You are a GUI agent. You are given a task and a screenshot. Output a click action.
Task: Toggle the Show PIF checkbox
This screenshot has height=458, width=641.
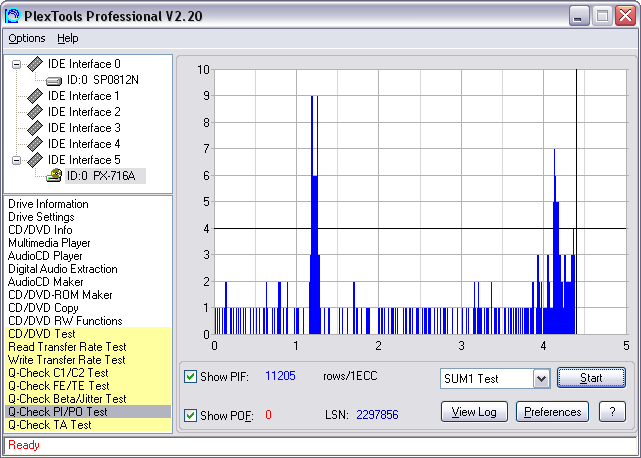point(190,376)
